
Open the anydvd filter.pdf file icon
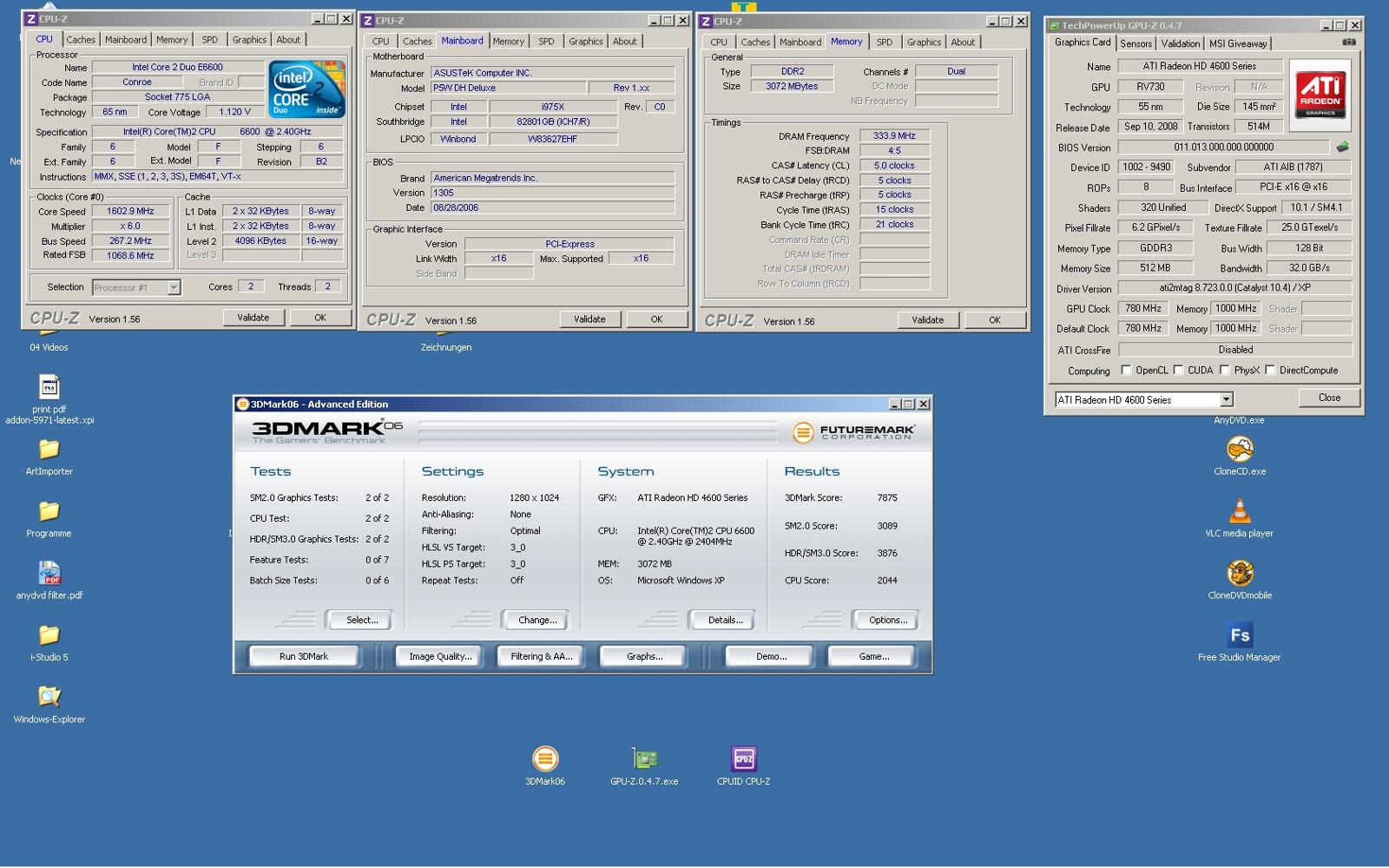tap(49, 573)
